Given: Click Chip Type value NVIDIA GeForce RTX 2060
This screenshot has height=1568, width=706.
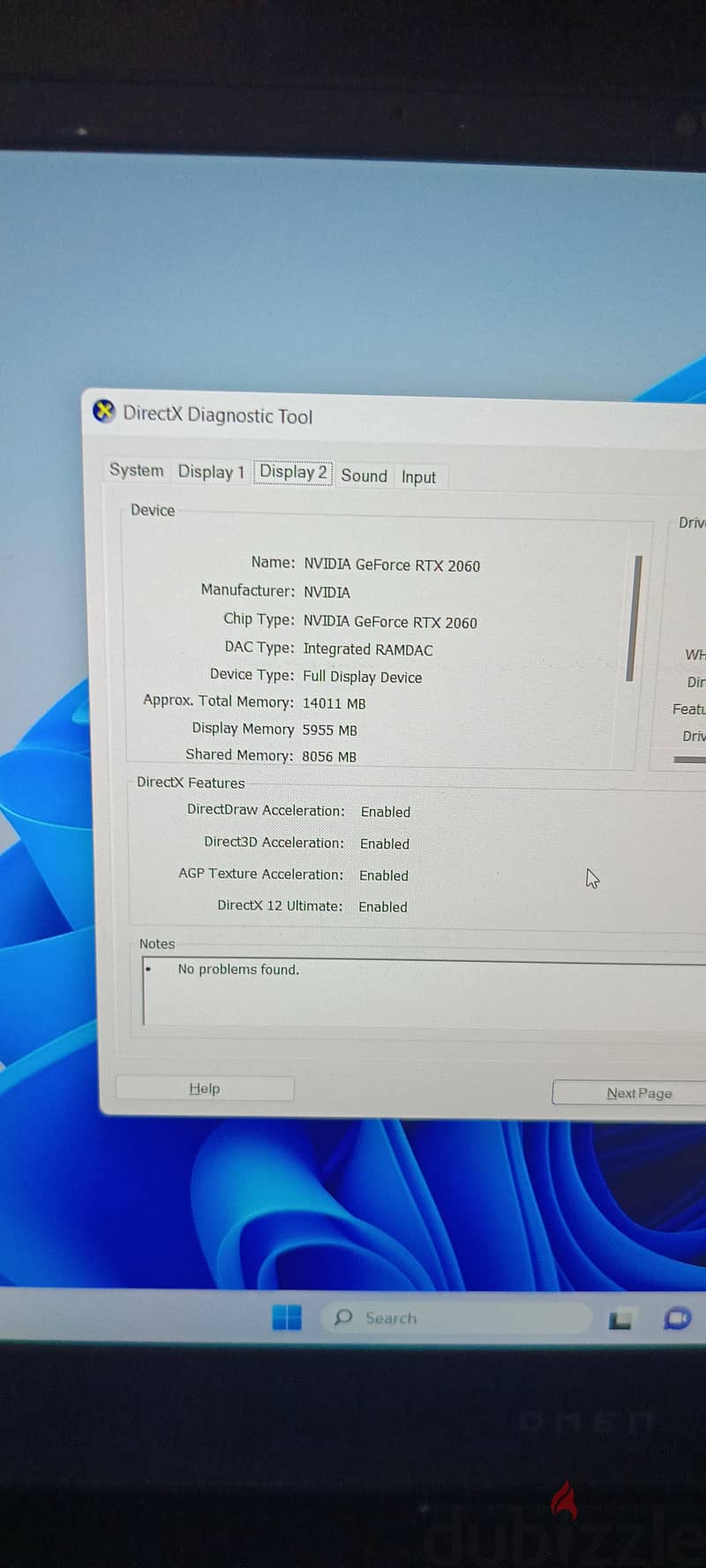Looking at the screenshot, I should (390, 622).
